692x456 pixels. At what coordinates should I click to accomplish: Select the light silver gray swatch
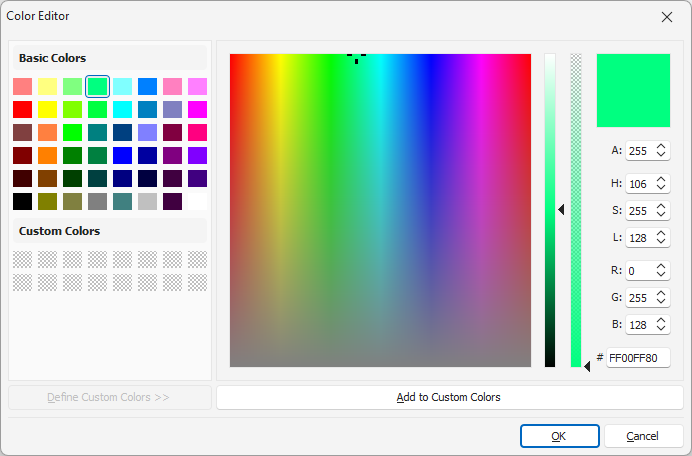point(147,201)
